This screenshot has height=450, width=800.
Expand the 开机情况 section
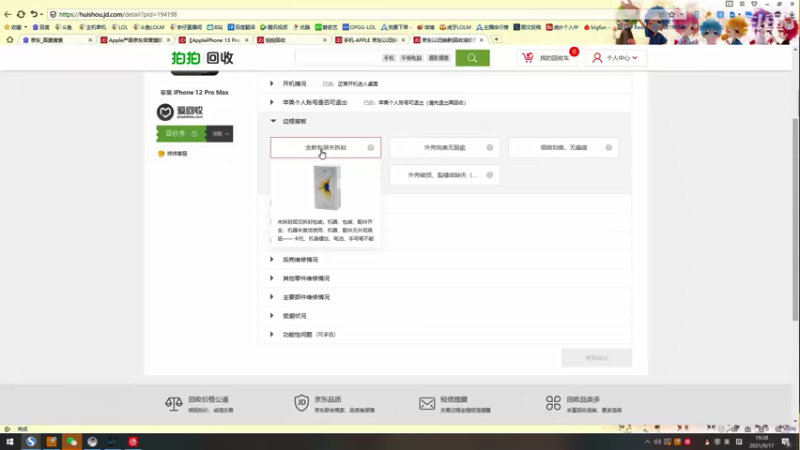pyautogui.click(x=271, y=84)
